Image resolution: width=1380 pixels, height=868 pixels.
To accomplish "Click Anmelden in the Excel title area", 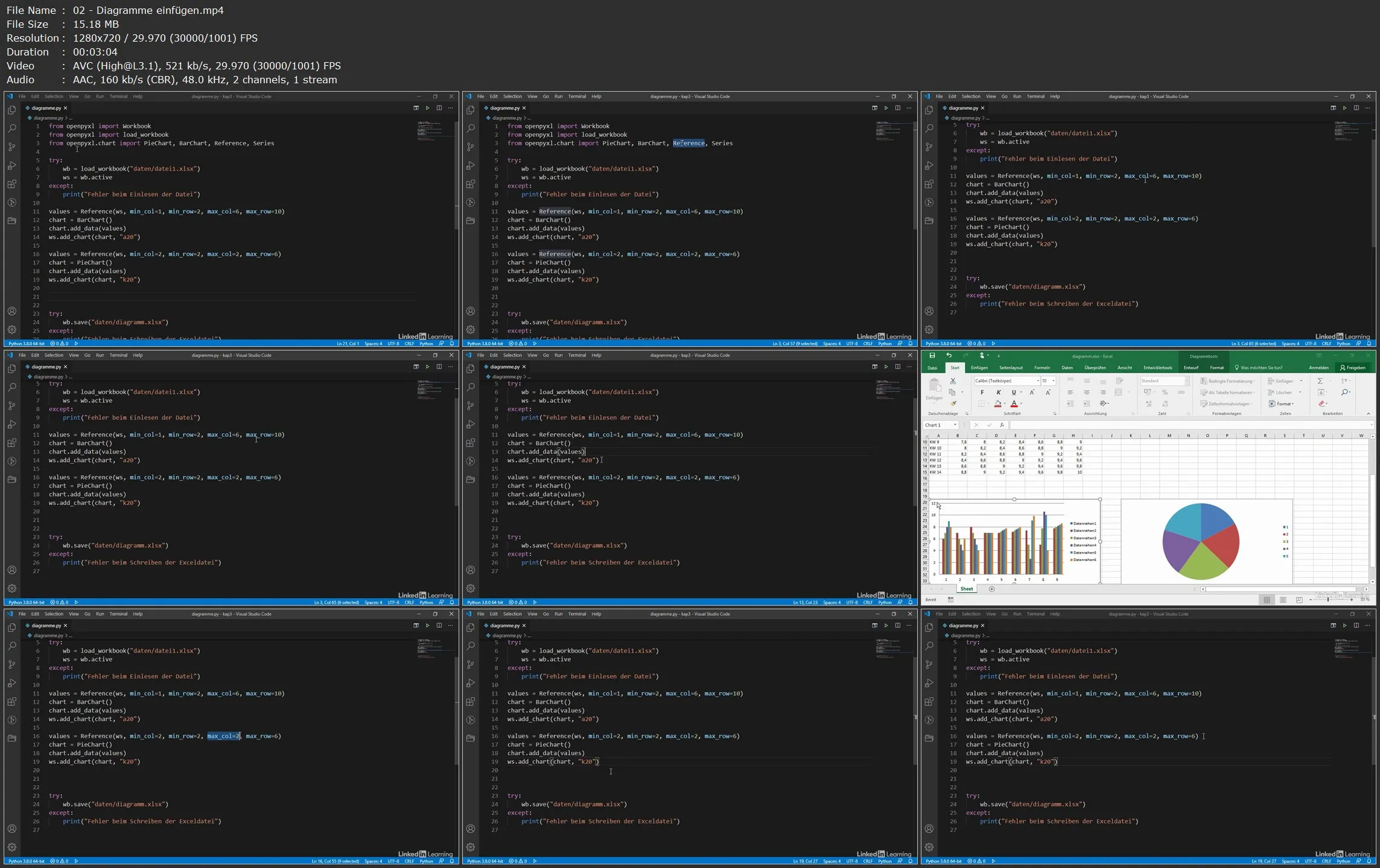I will click(1318, 367).
